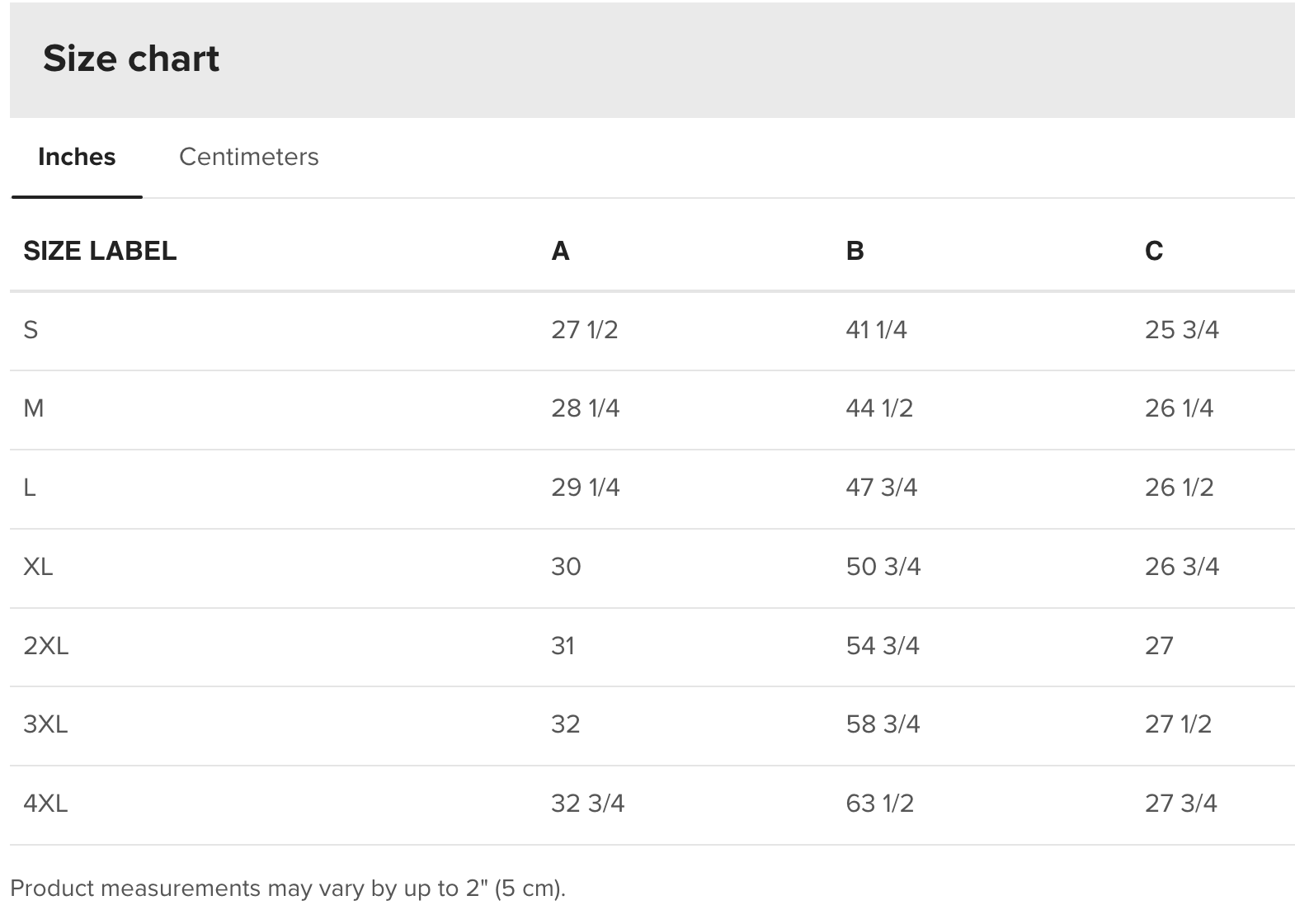The image size is (1295, 924).
Task: Click the Size chart heading
Action: 131,59
